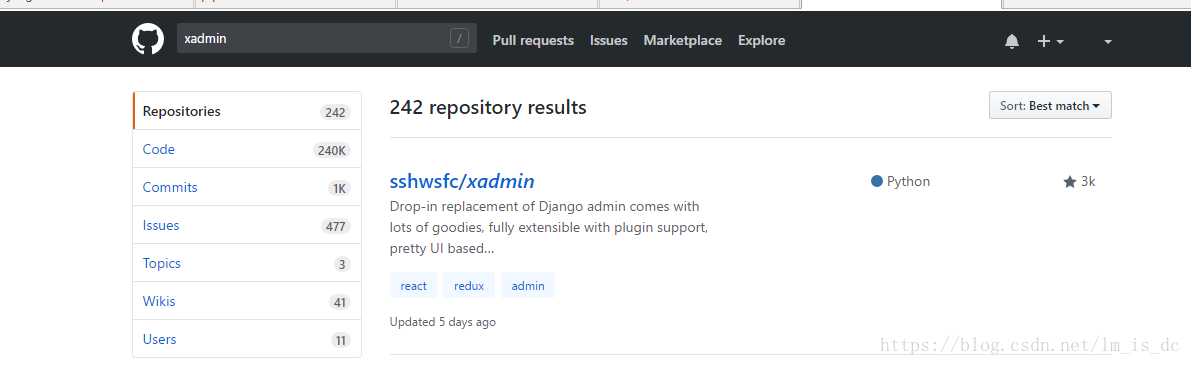This screenshot has width=1191, height=365.
Task: Open the Issues header link
Action: coord(608,40)
